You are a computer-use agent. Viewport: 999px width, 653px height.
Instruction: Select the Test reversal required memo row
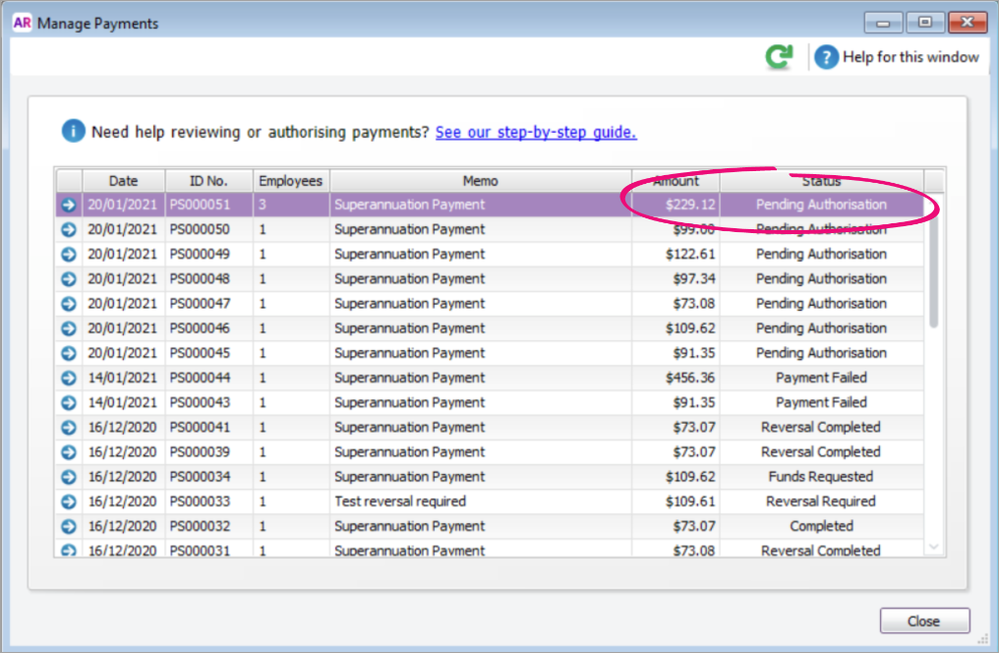click(x=400, y=502)
